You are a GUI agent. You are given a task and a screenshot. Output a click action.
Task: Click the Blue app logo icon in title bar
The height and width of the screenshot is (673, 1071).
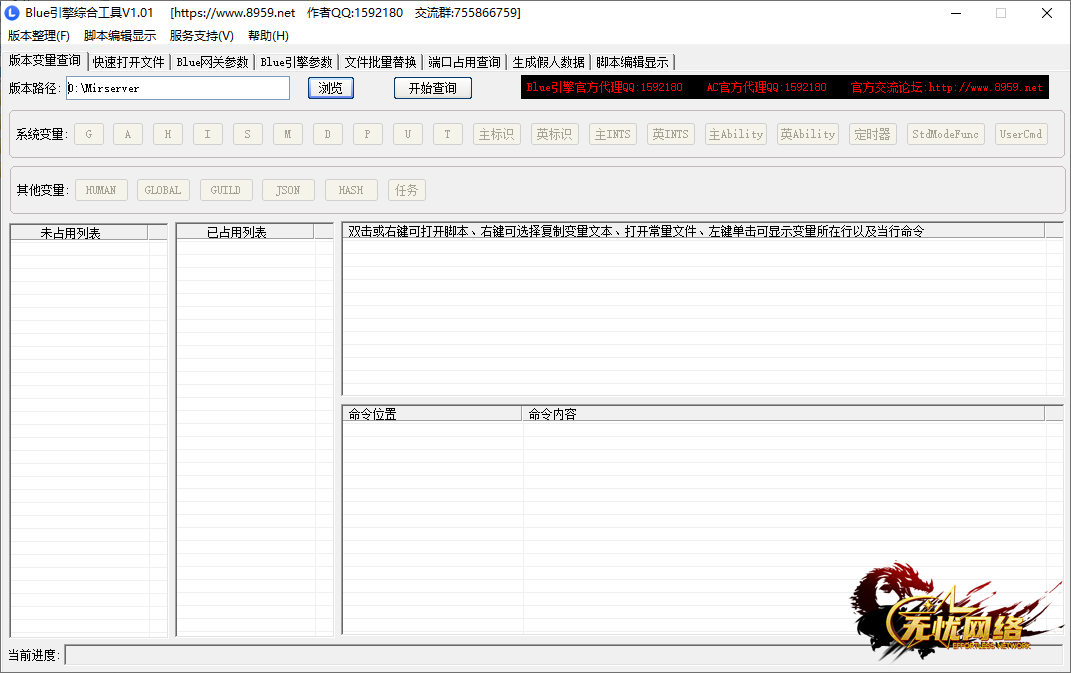point(13,13)
